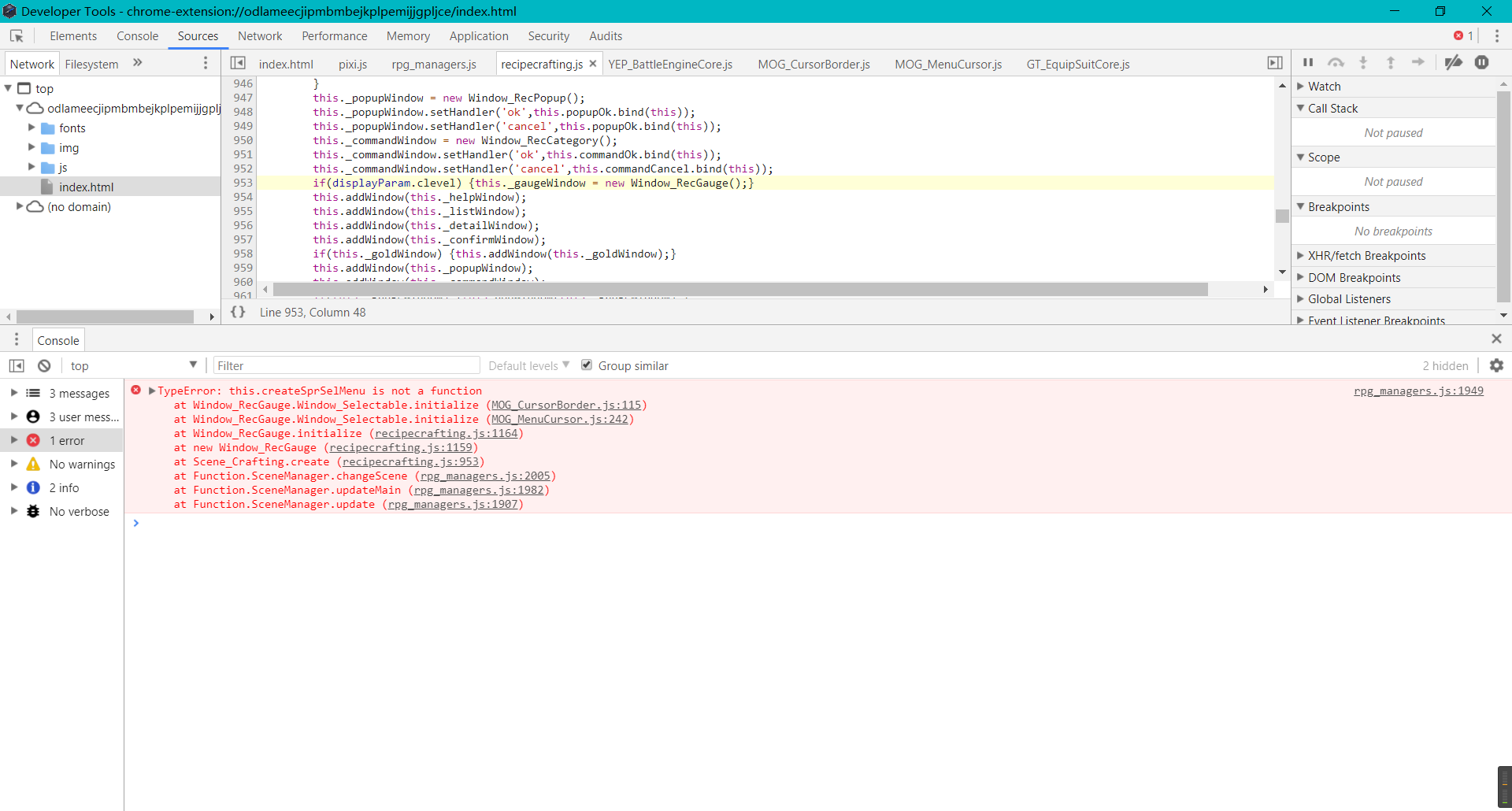1512x811 pixels.
Task: Step into next function call
Action: pyautogui.click(x=1363, y=62)
